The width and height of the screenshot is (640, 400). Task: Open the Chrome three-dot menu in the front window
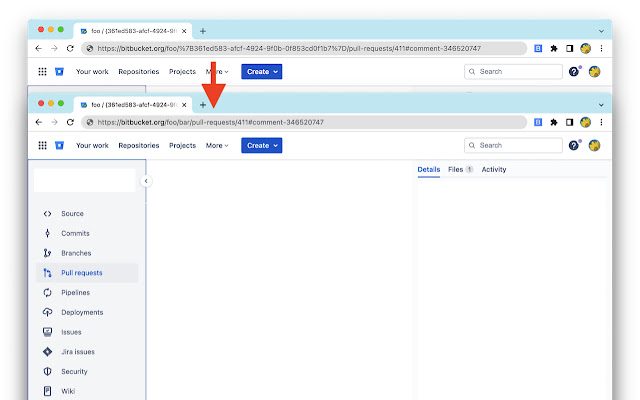pyautogui.click(x=601, y=122)
